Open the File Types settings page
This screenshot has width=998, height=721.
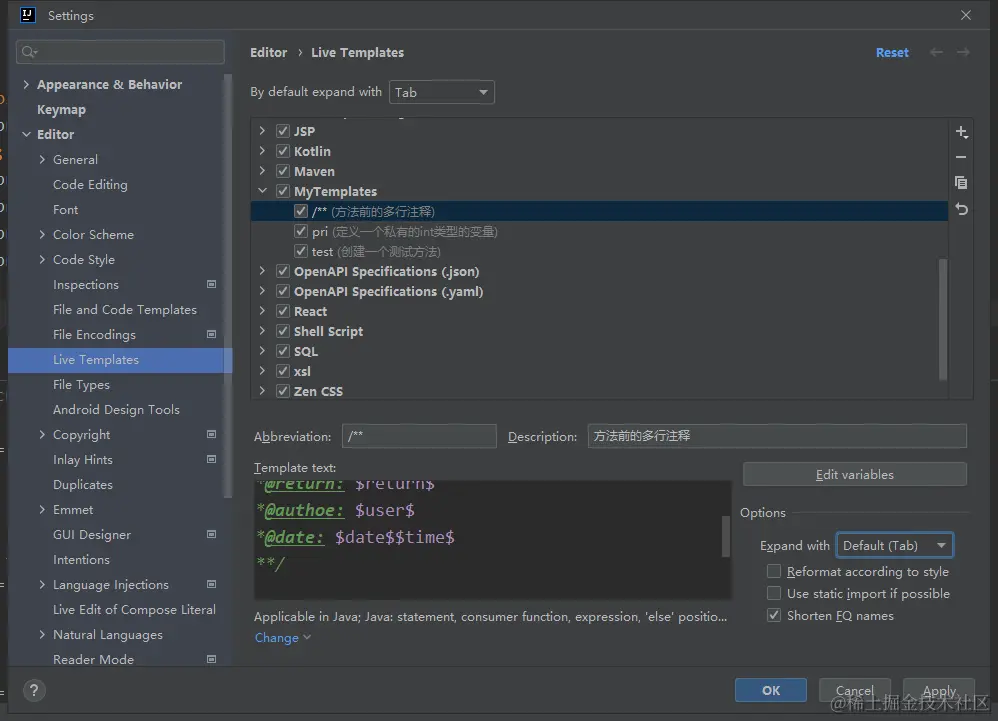tap(81, 384)
